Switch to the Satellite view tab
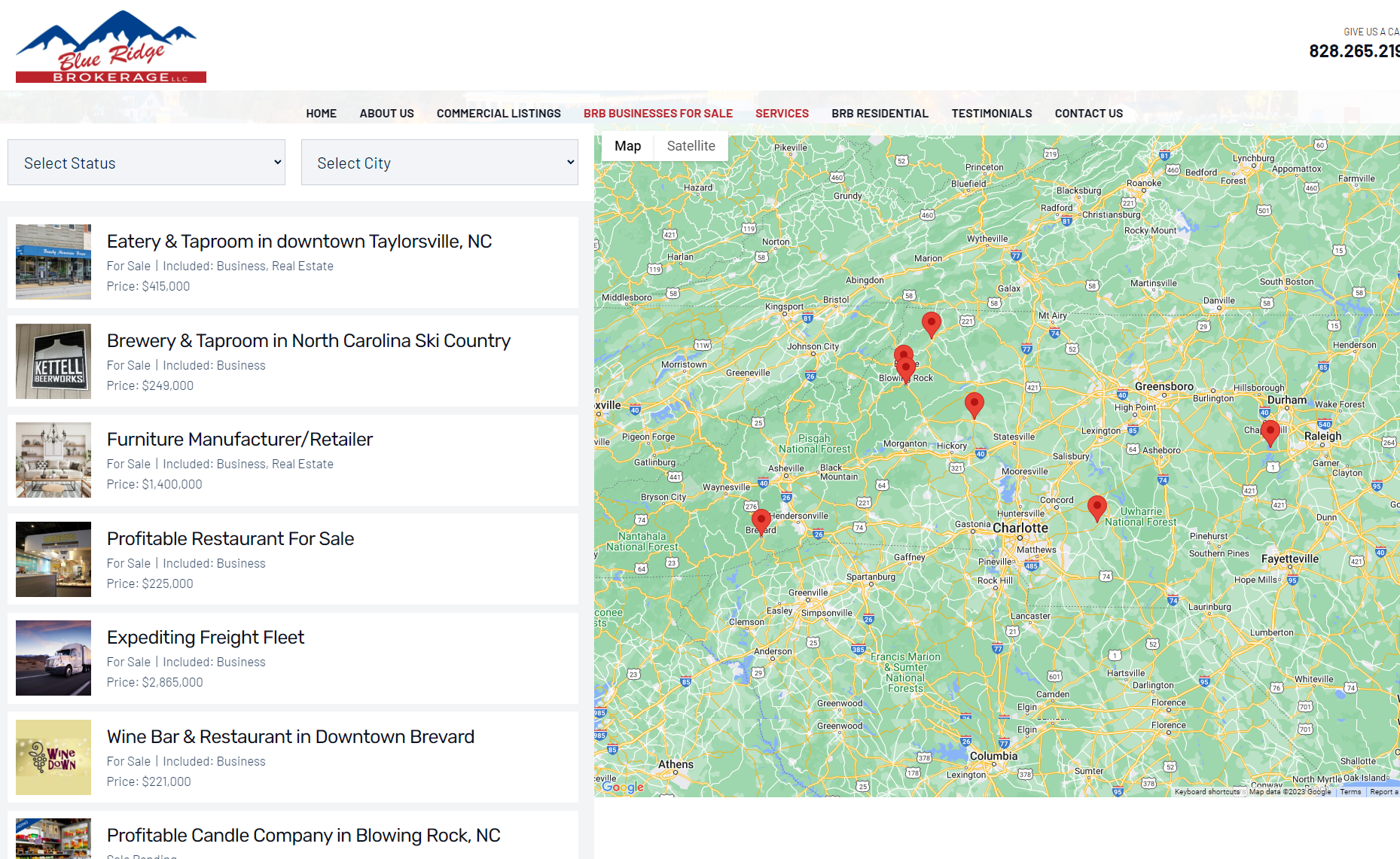This screenshot has width=1400, height=859. point(691,146)
